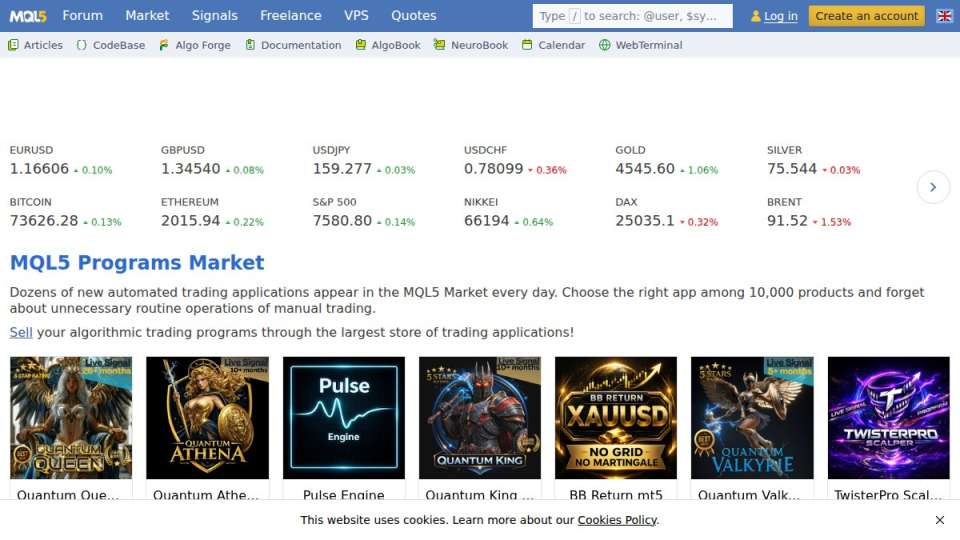Click the Log in link
Viewport: 960px width, 540px height.
(781, 16)
